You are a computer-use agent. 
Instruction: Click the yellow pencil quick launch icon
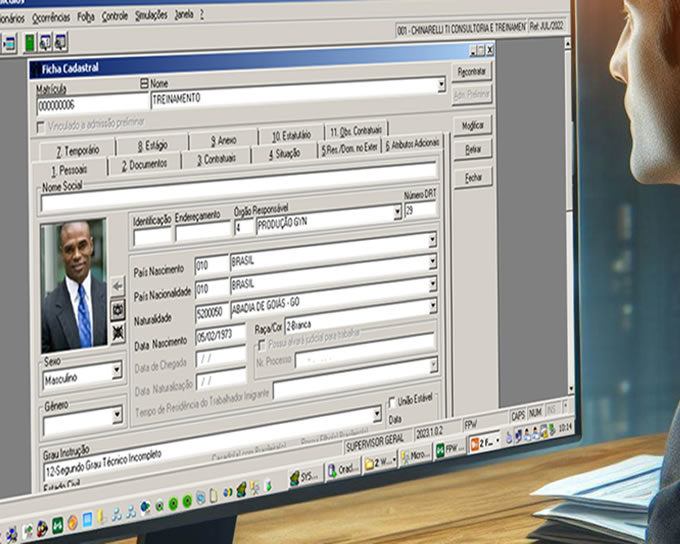100,516
